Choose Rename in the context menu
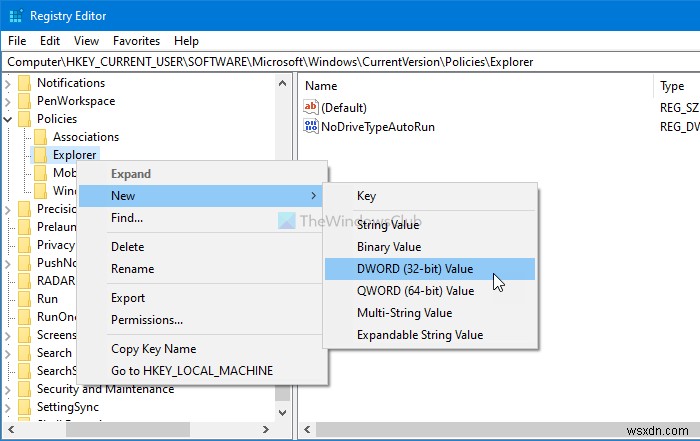This screenshot has height=441, width=700. tap(202, 269)
